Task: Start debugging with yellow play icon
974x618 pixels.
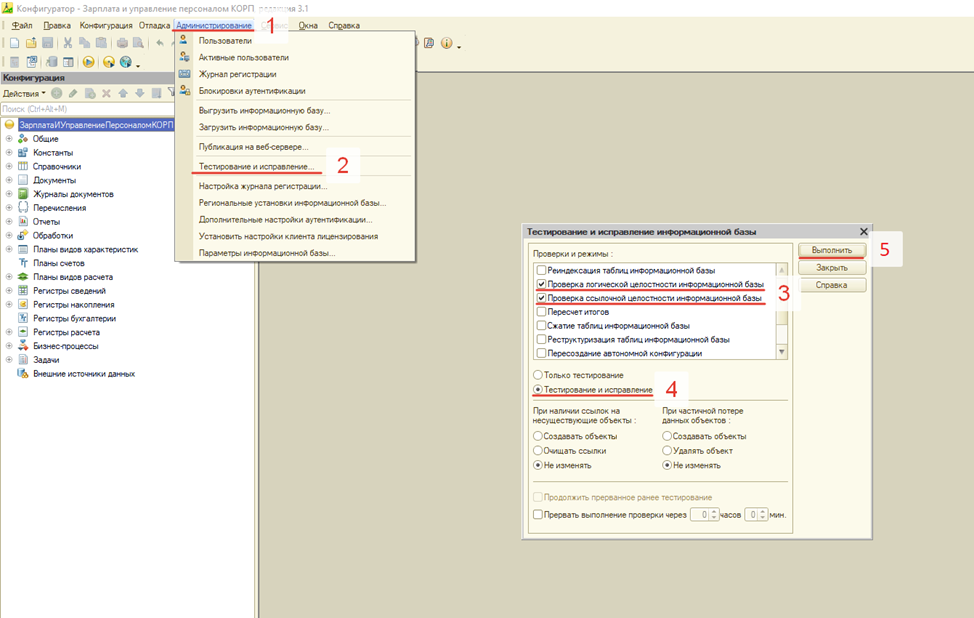Action: click(x=88, y=62)
